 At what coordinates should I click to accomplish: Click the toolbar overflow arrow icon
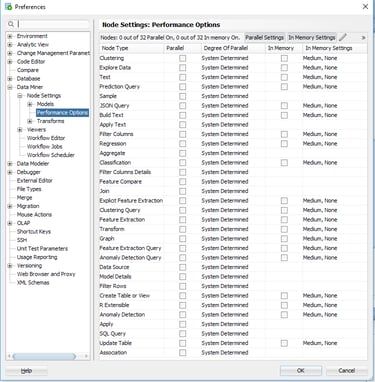coord(363,38)
